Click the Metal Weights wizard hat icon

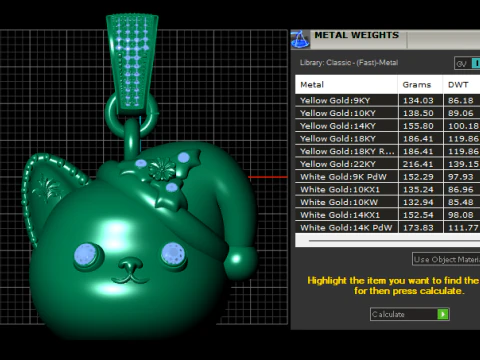300,40
